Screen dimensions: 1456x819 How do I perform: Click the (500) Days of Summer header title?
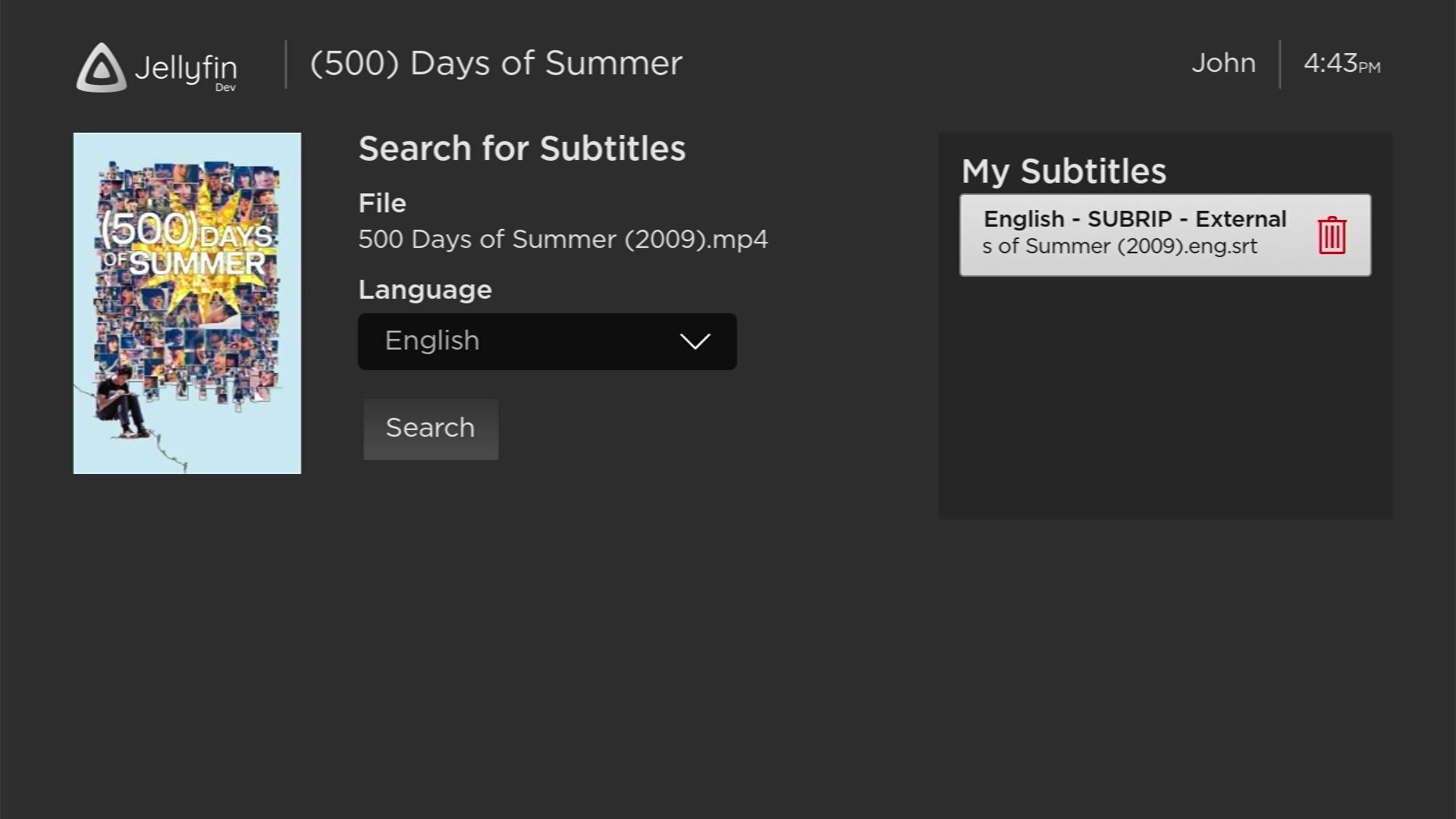pyautogui.click(x=496, y=63)
